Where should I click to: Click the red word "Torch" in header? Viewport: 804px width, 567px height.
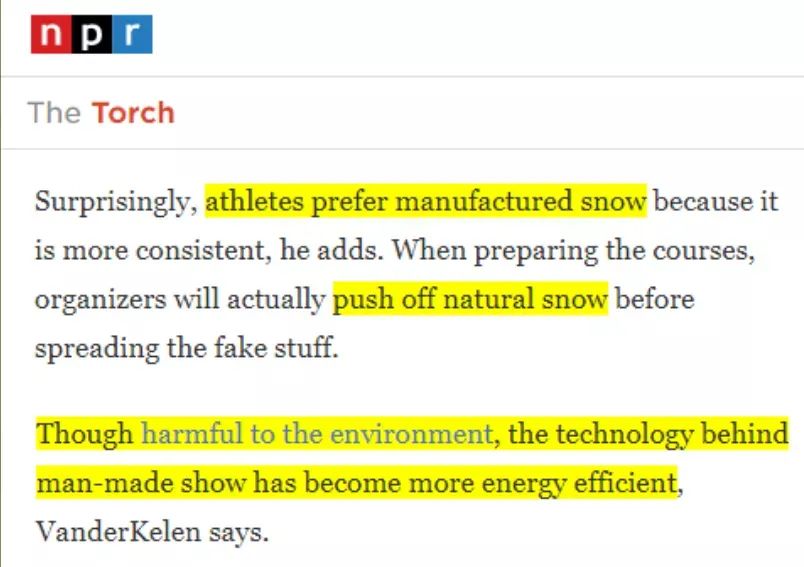[x=133, y=112]
